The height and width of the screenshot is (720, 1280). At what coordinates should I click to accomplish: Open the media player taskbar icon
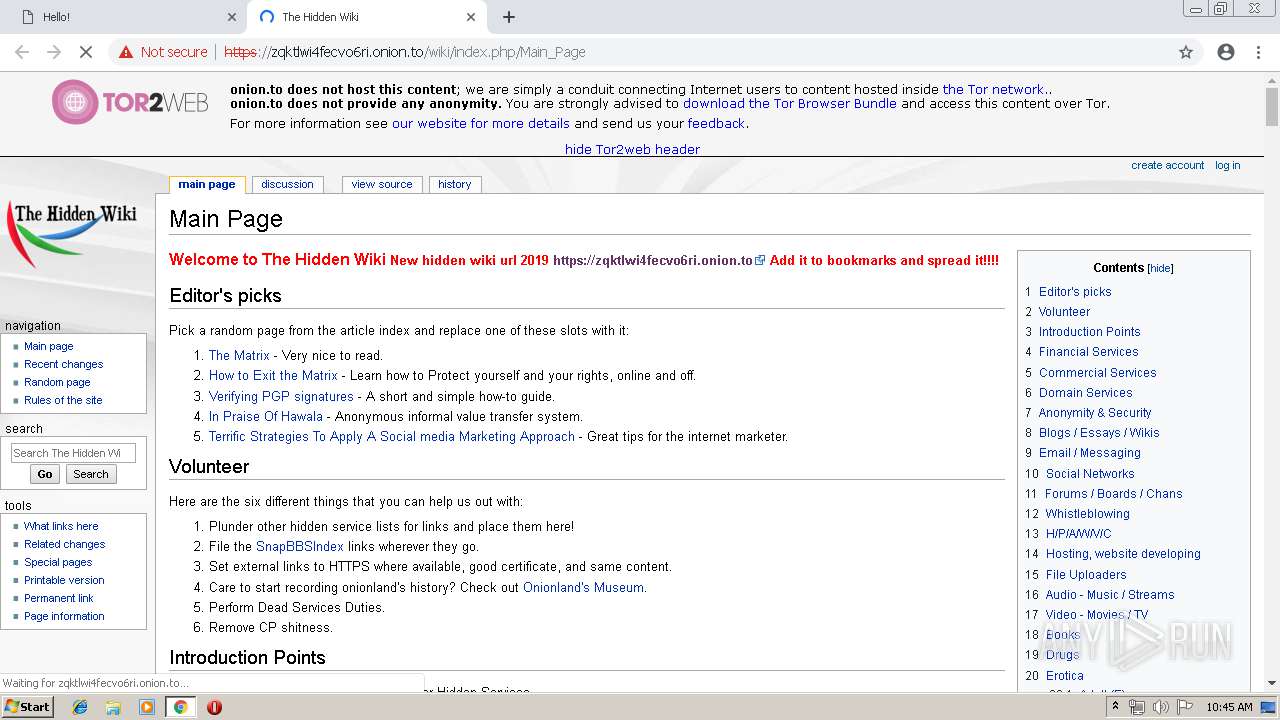point(147,707)
